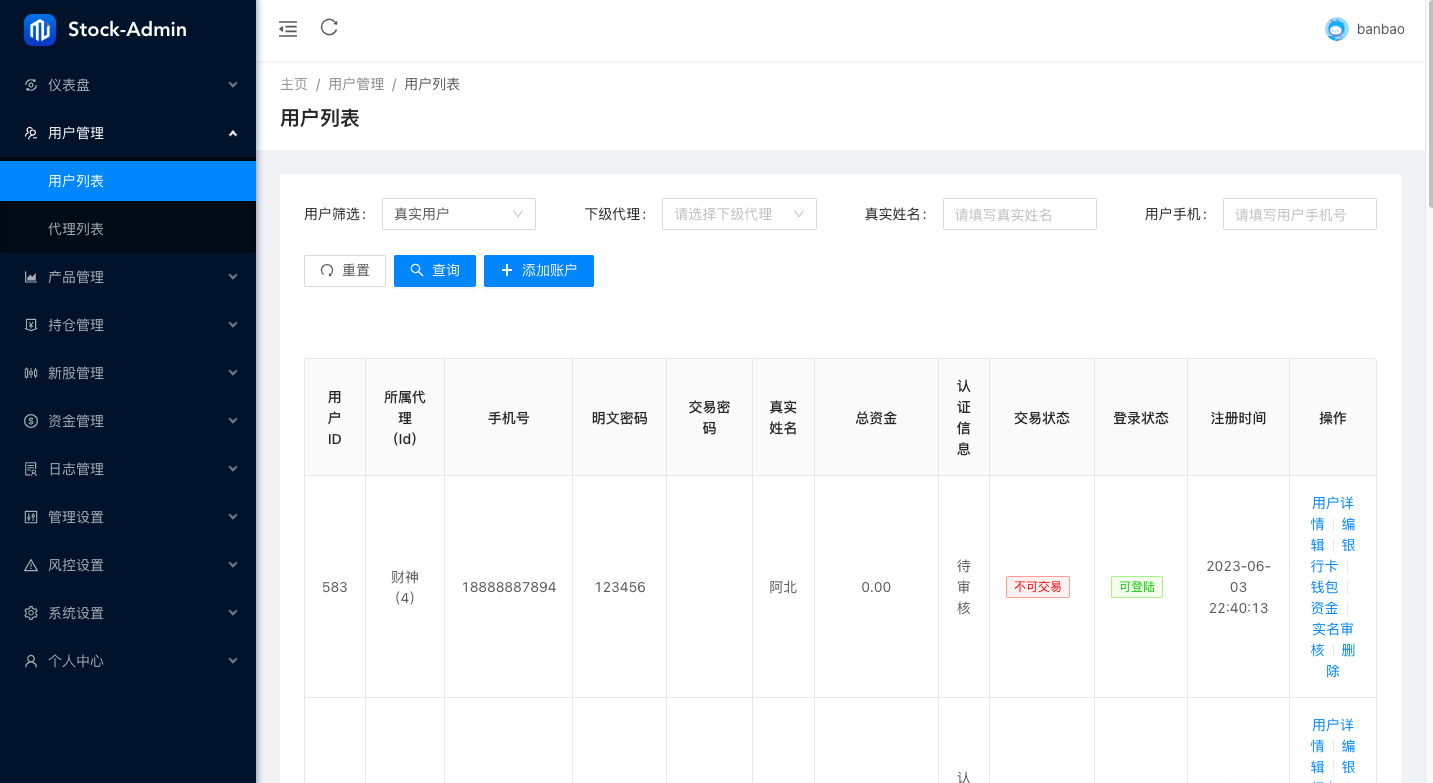1433x783 pixels.
Task: Open 风控设置 in the sidebar
Action: pyautogui.click(x=128, y=565)
